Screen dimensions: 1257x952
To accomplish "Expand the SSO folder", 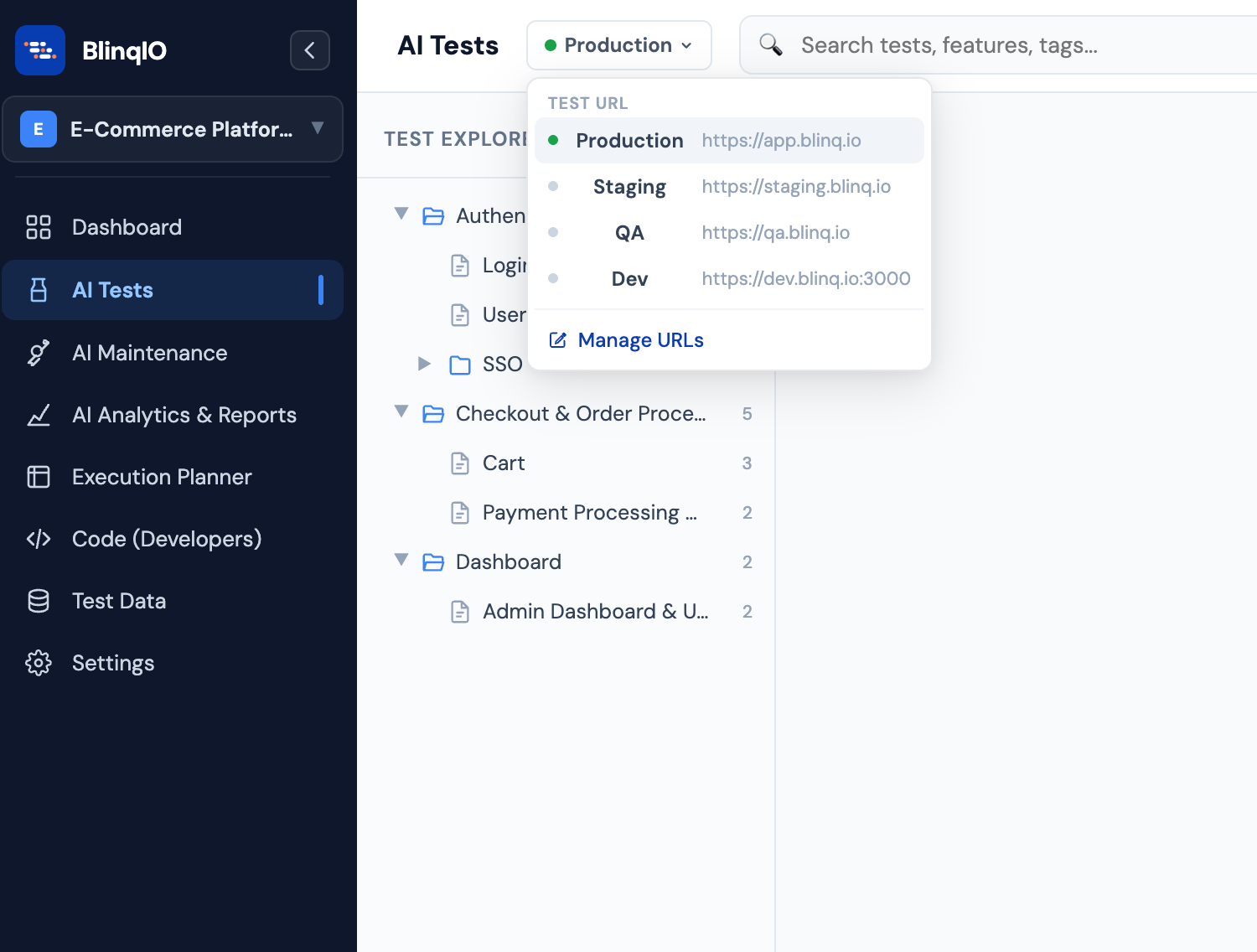I will (424, 364).
